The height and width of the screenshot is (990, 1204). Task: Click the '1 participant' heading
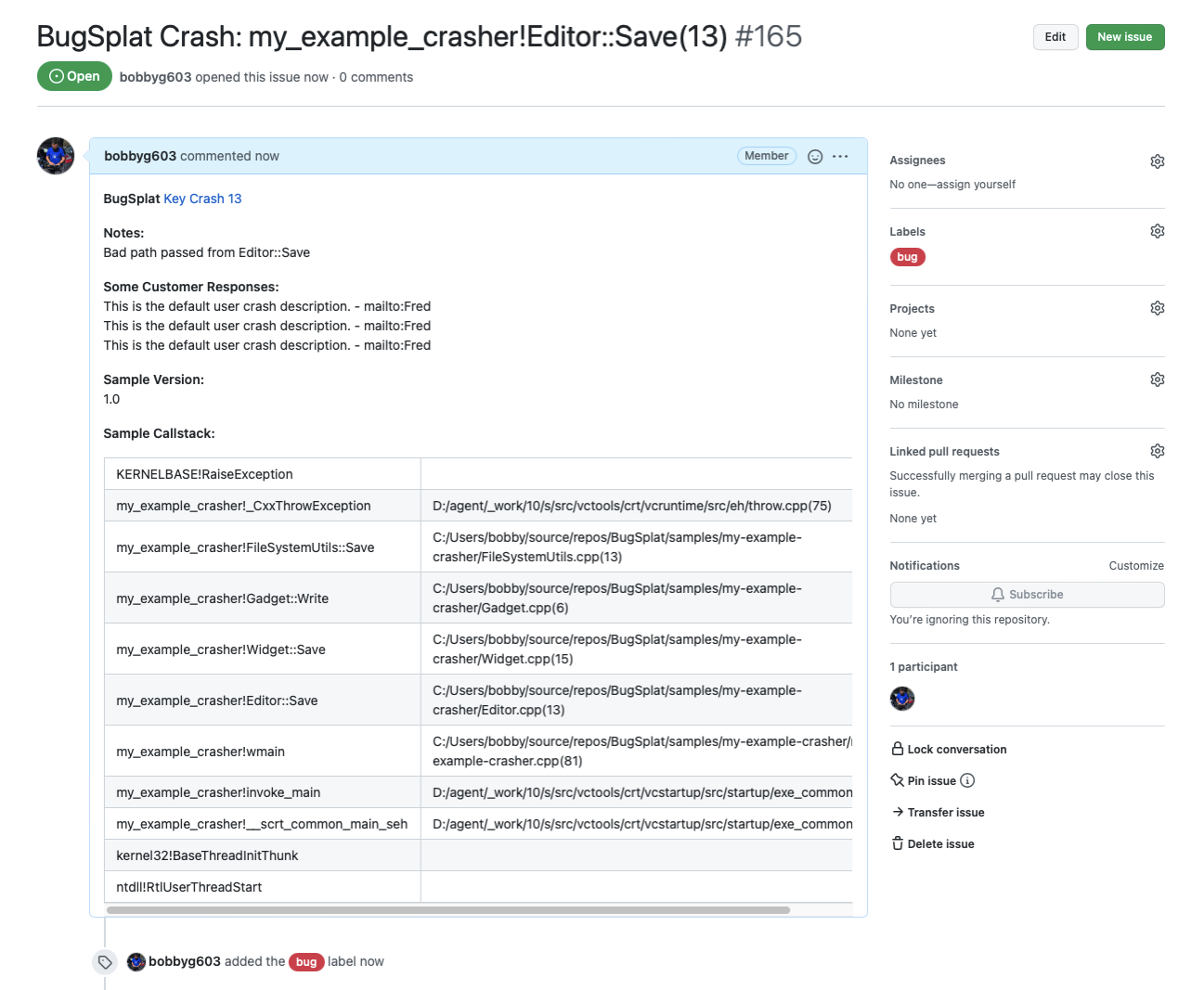(924, 667)
